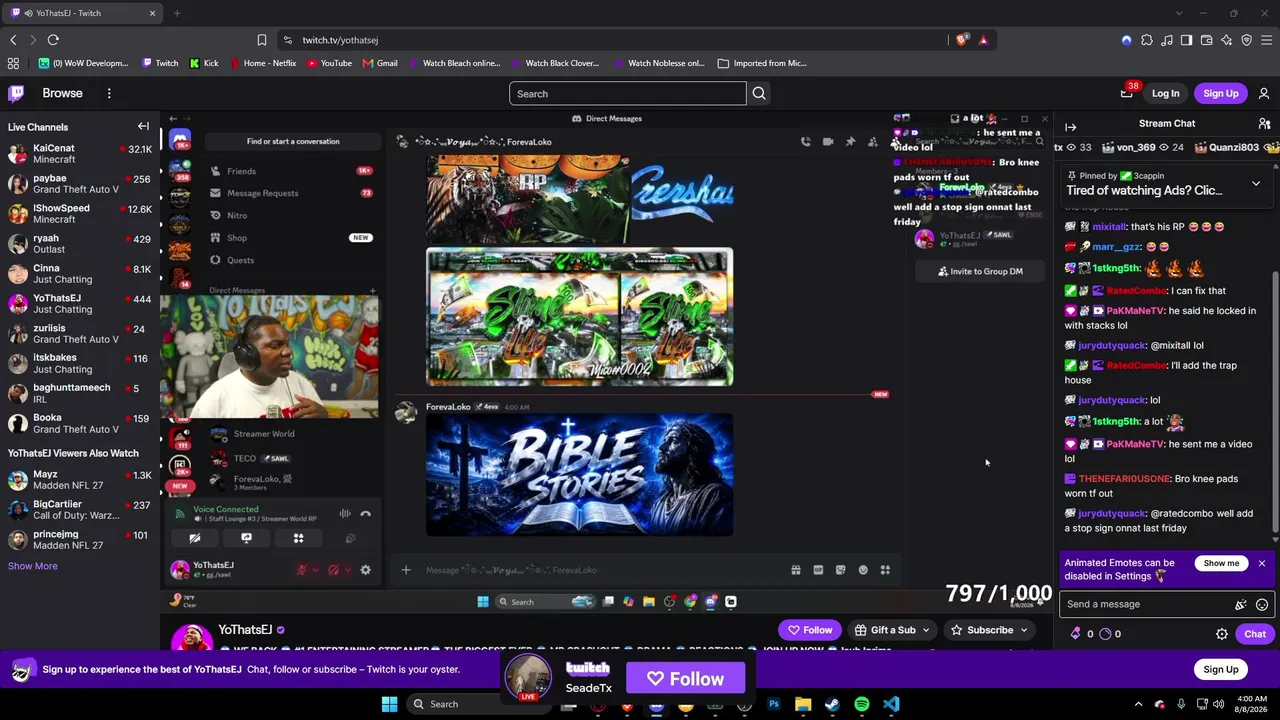Open the browser apps grid icon
The width and height of the screenshot is (1280, 720).
click(13, 63)
